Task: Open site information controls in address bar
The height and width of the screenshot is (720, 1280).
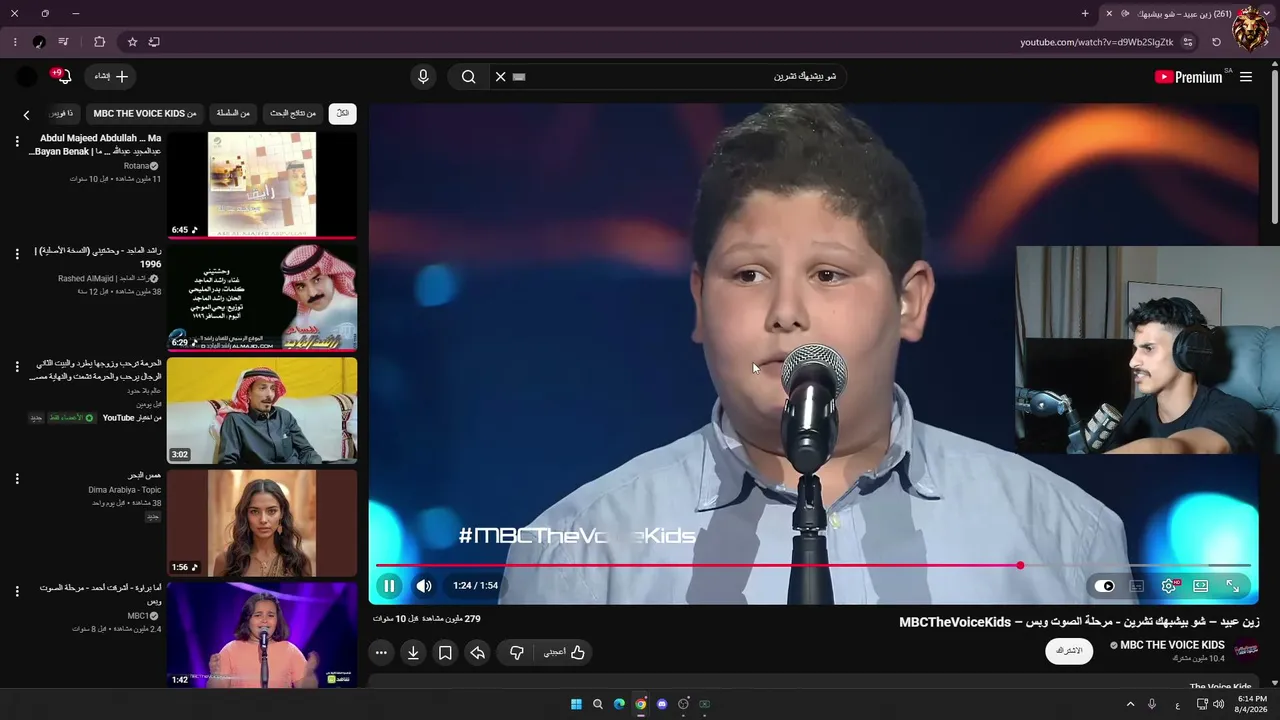Action: [x=1188, y=42]
